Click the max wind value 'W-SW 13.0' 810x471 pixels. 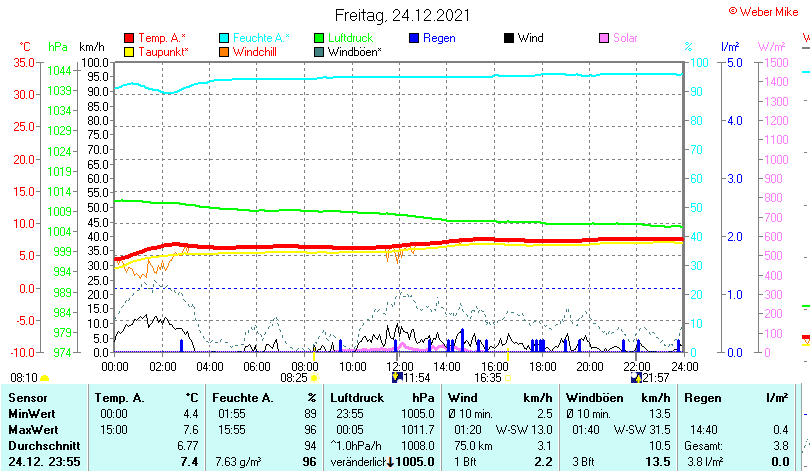[524, 430]
